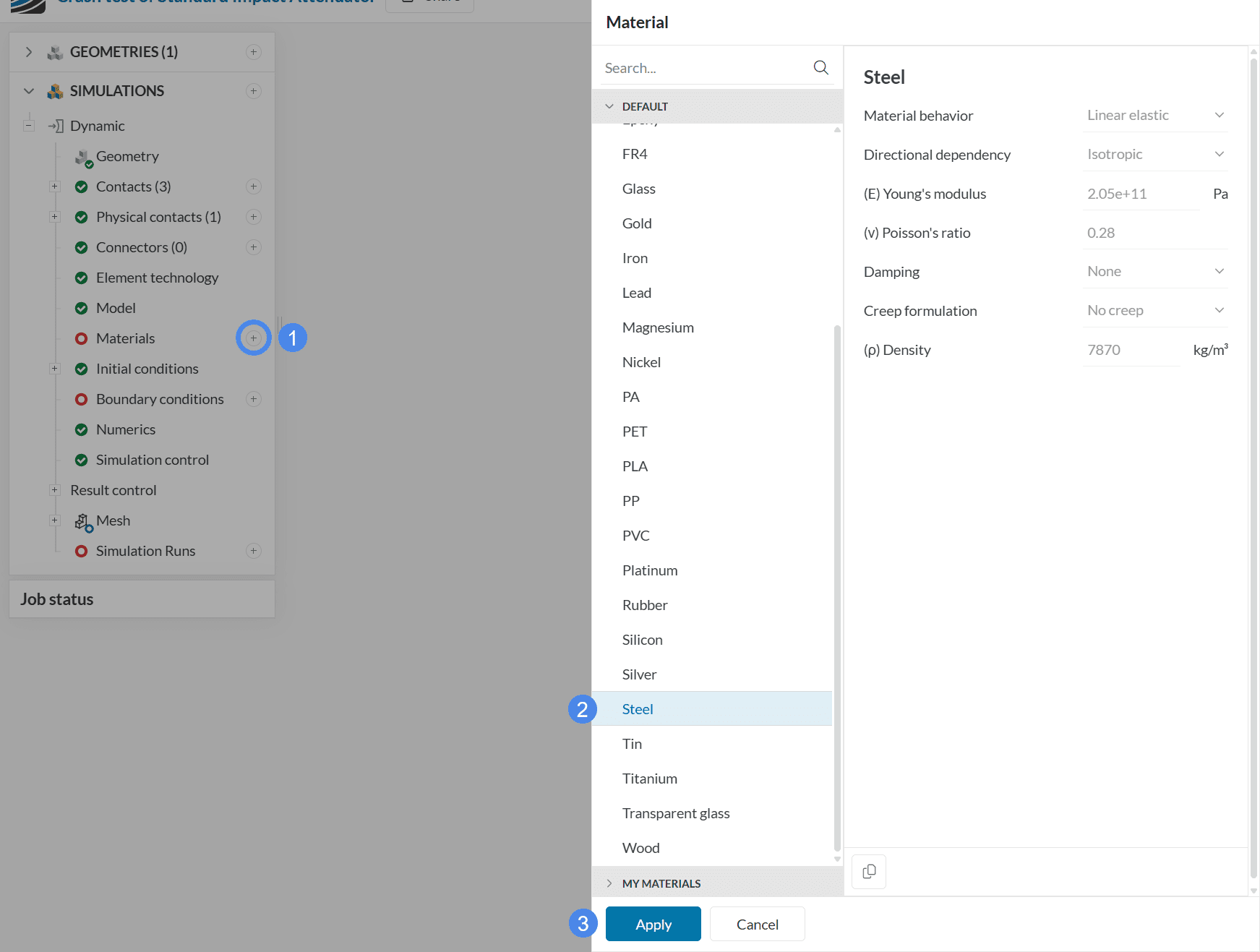The width and height of the screenshot is (1260, 952).
Task: Open the Damping dropdown
Action: click(1154, 272)
